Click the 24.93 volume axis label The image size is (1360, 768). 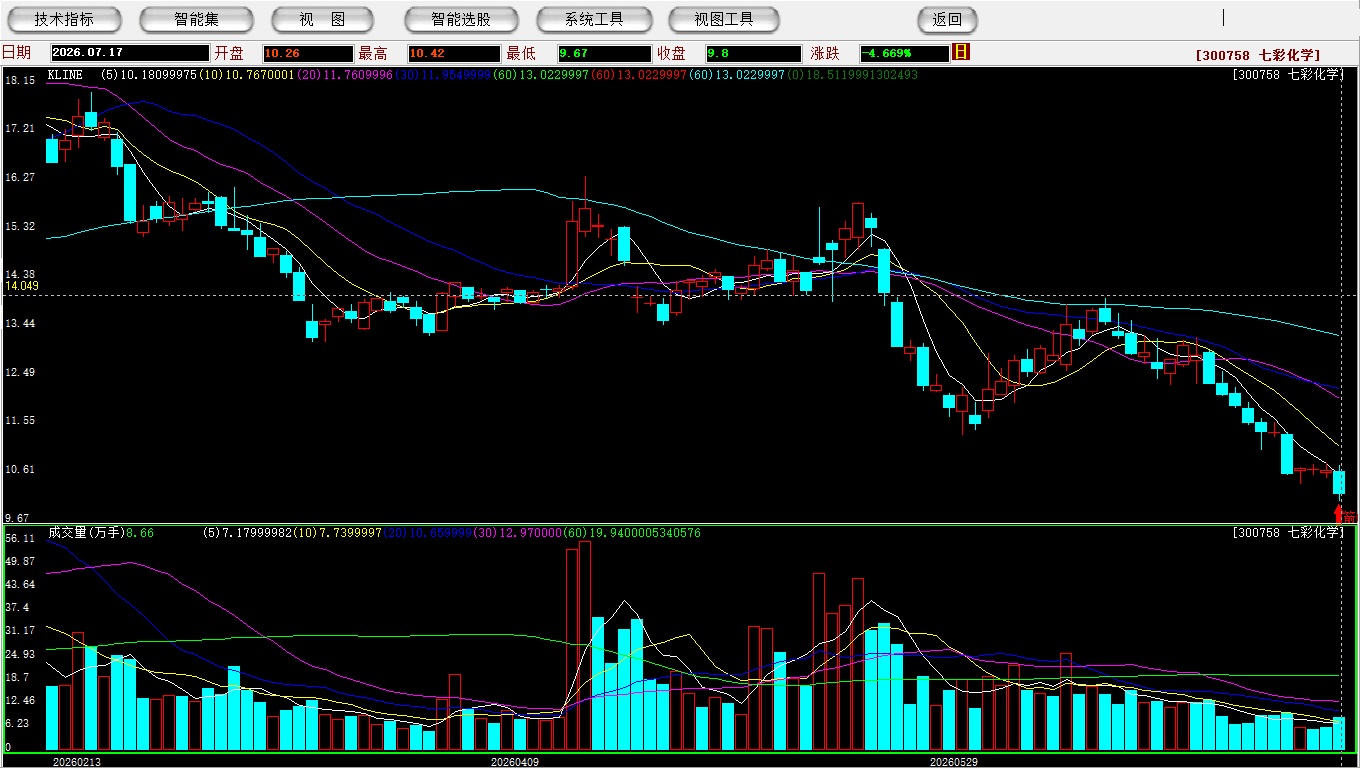point(20,654)
